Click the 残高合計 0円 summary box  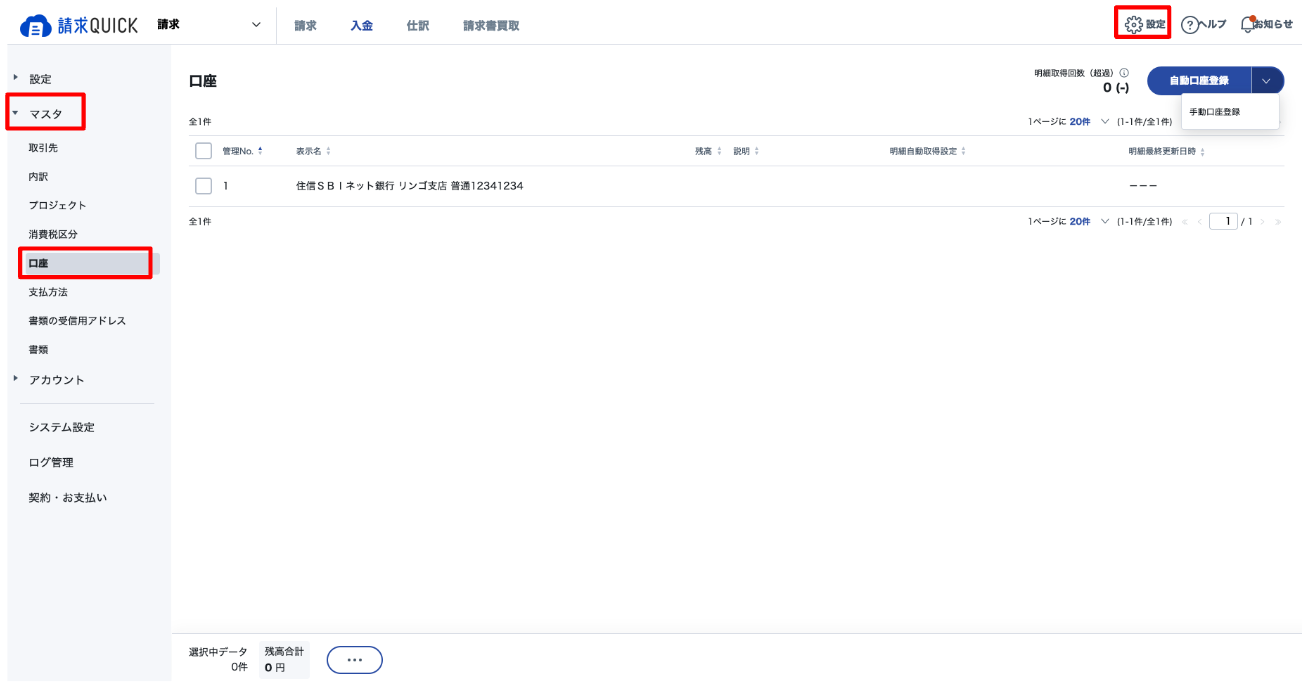(x=284, y=660)
